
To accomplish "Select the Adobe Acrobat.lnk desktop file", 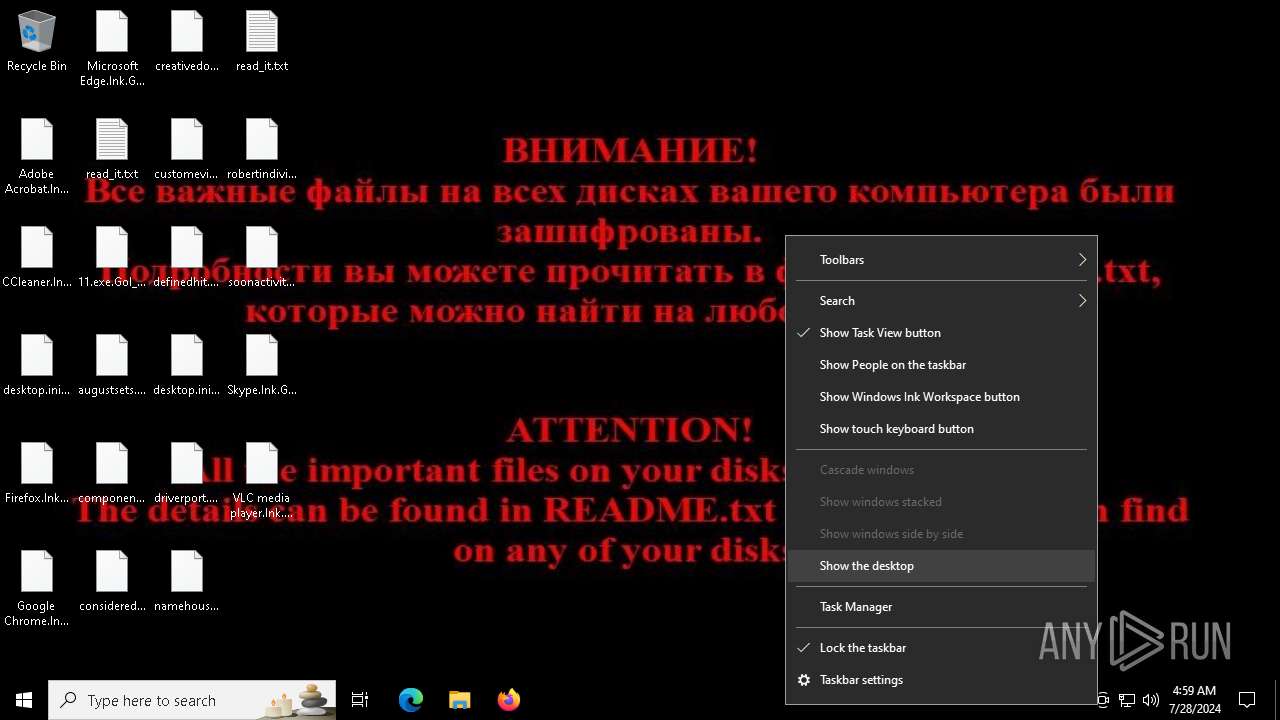I will tap(37, 157).
